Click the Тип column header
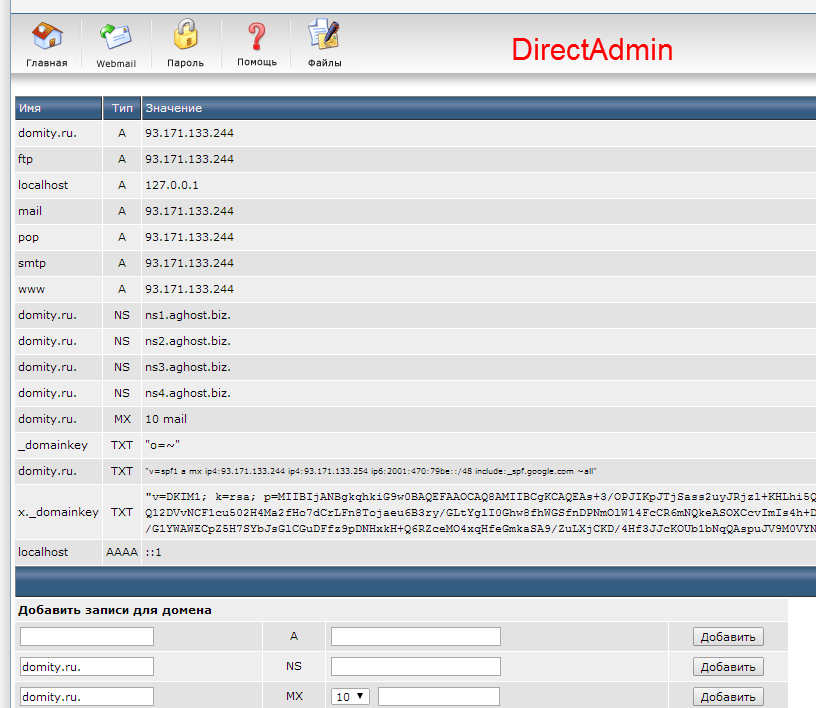This screenshot has width=816, height=708. pyautogui.click(x=122, y=108)
